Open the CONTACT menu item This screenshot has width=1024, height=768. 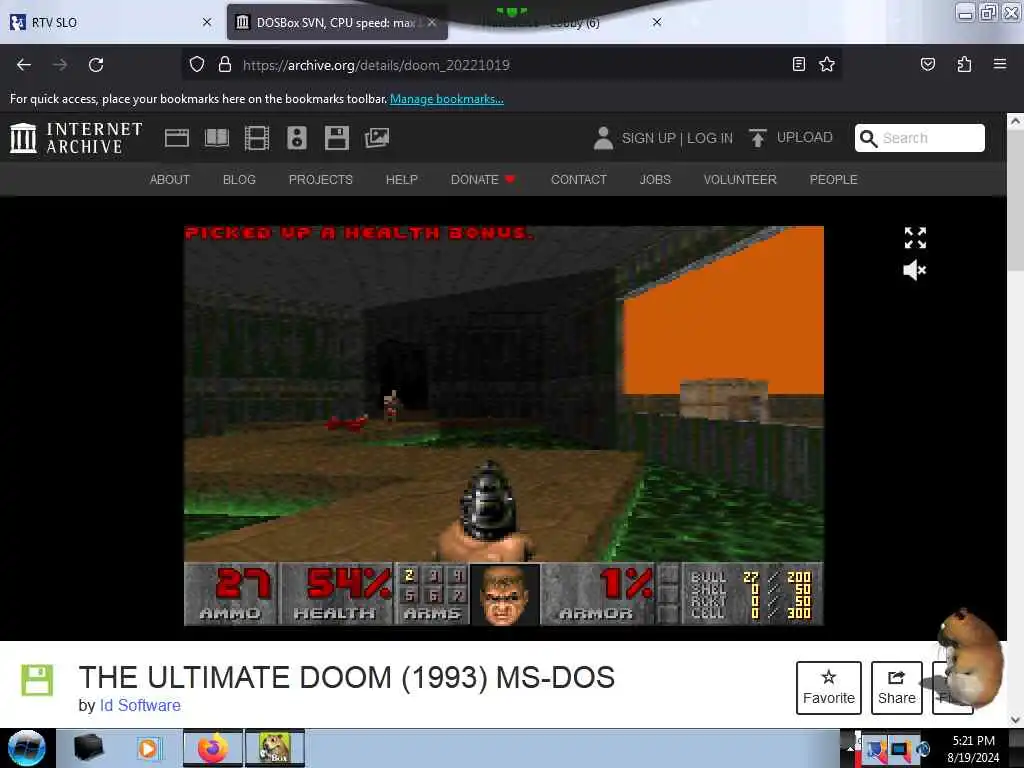coord(579,180)
